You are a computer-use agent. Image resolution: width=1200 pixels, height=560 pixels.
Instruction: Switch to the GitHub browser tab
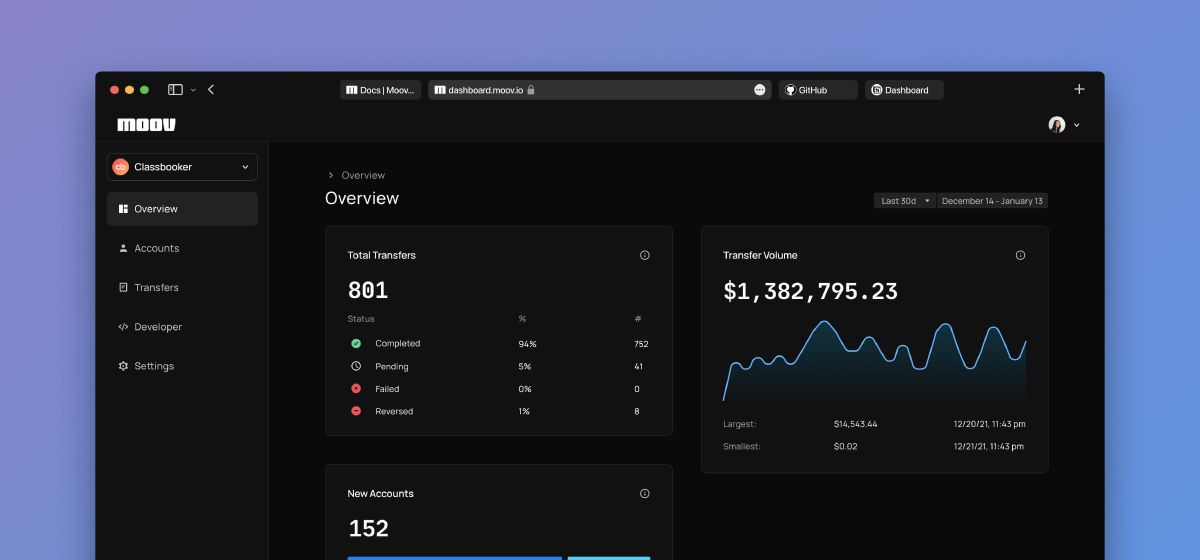pos(818,90)
